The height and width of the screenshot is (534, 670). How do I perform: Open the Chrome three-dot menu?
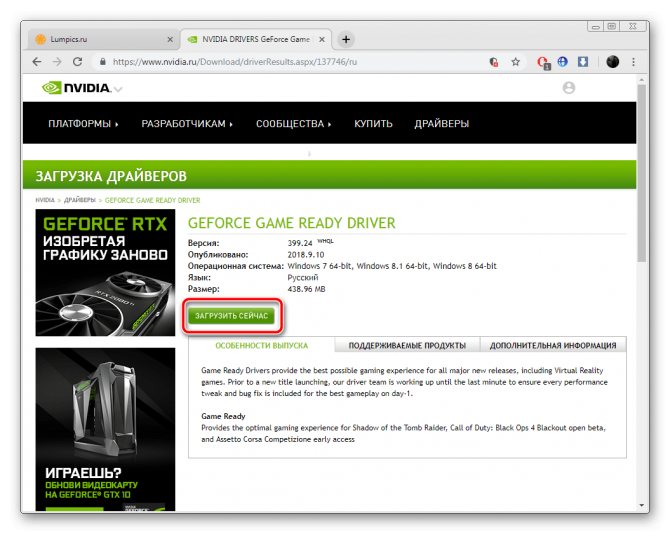pyautogui.click(x=633, y=62)
